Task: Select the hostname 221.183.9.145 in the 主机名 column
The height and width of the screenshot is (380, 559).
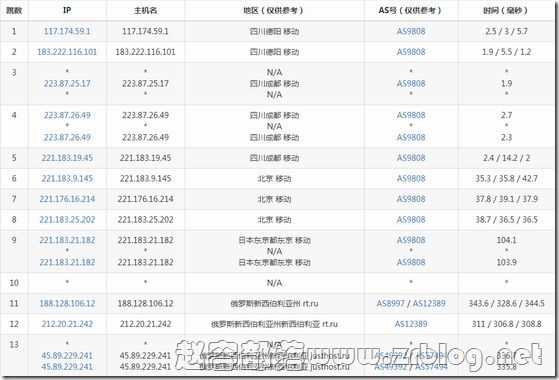Action: pyautogui.click(x=145, y=179)
